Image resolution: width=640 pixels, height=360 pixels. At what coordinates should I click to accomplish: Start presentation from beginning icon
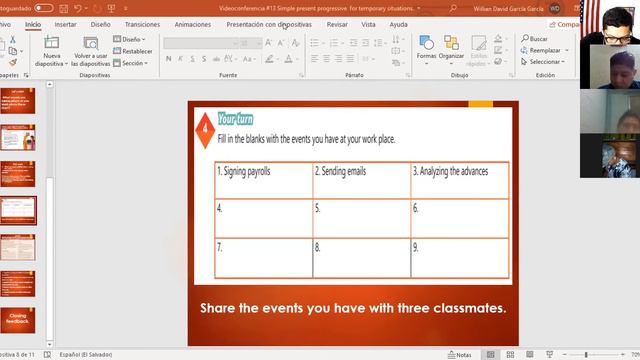click(111, 8)
